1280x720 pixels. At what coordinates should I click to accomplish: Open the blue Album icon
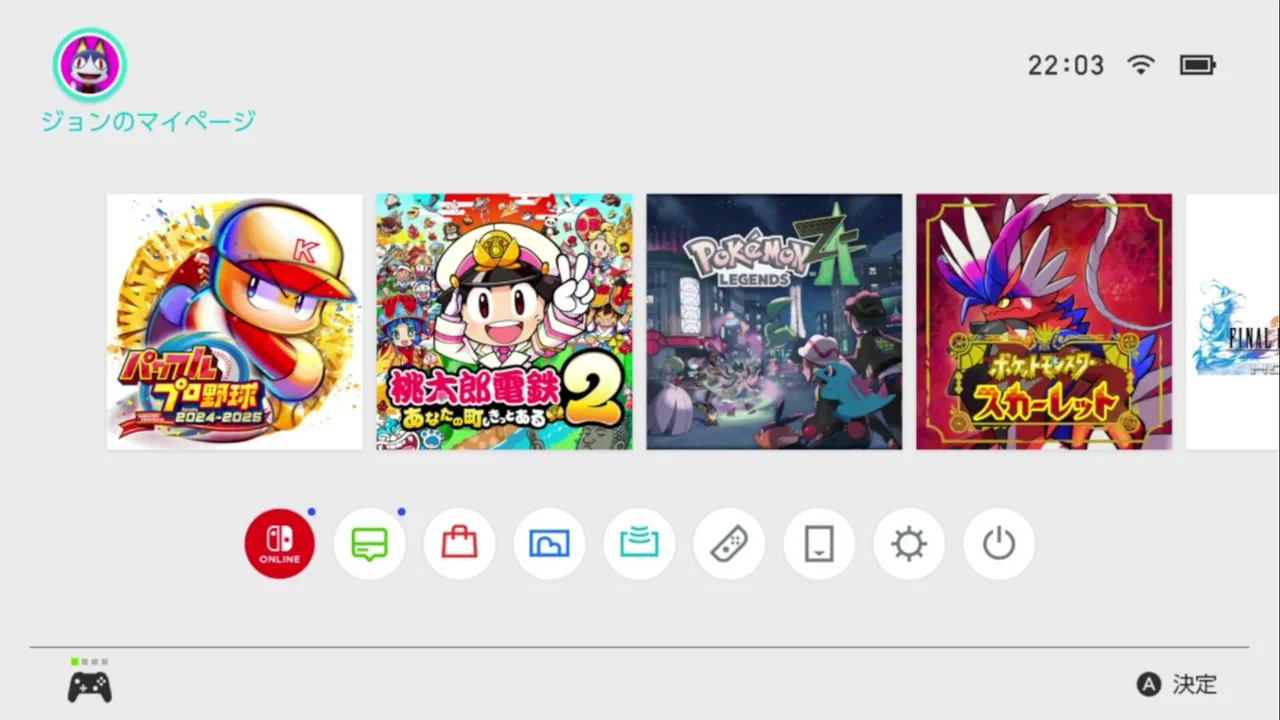(x=549, y=544)
